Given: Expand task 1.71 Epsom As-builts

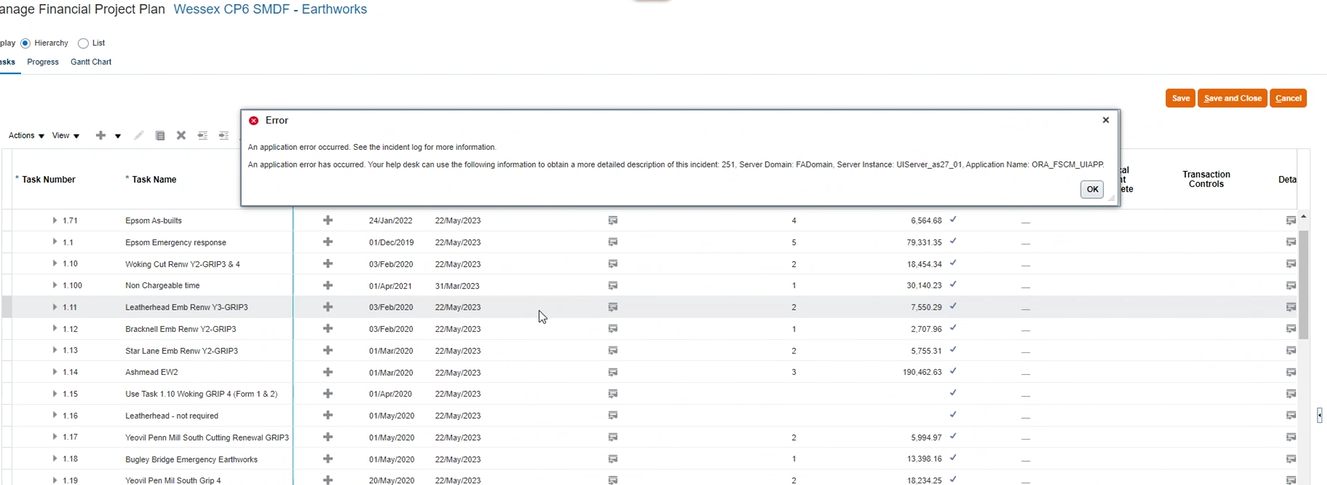Looking at the screenshot, I should (x=56, y=220).
